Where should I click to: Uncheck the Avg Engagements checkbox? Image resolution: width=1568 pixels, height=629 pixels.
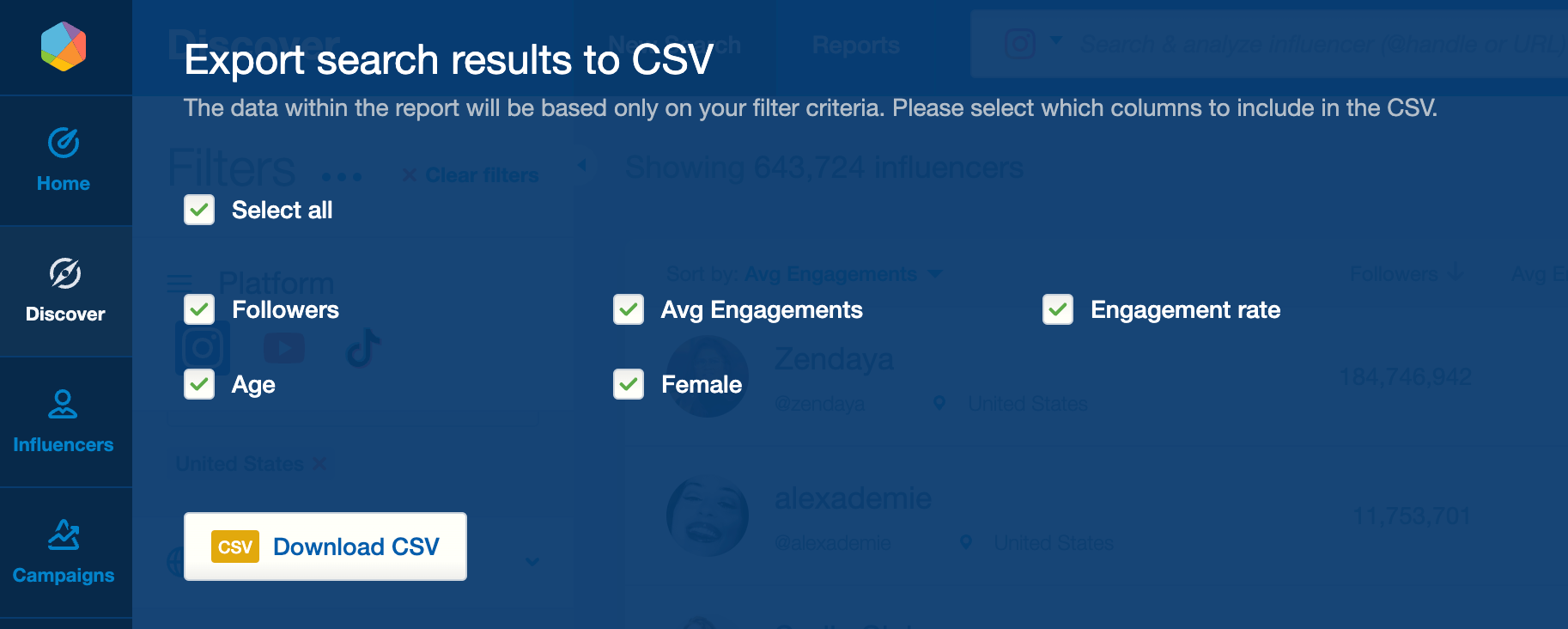pos(629,309)
